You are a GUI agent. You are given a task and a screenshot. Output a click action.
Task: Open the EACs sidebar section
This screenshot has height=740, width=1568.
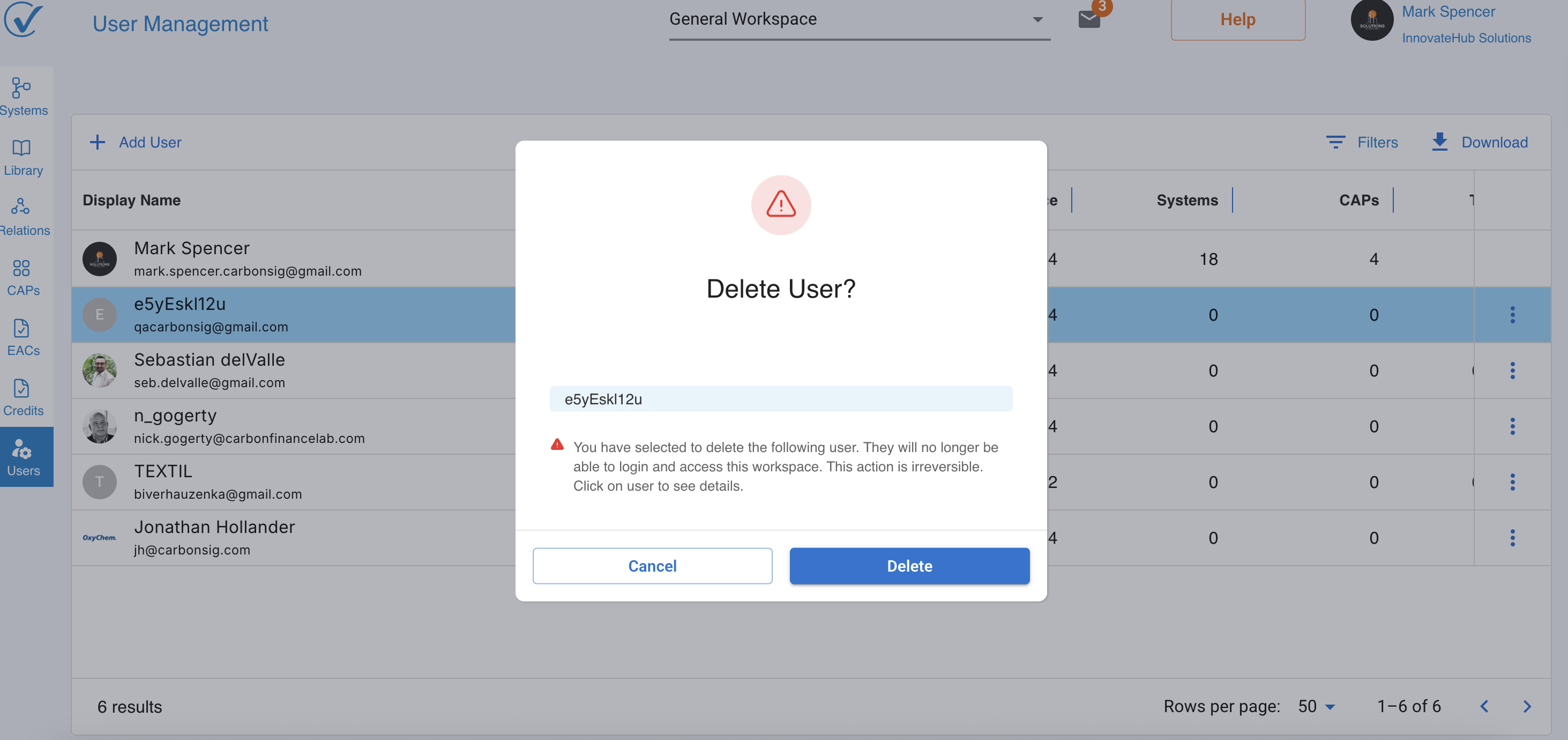(x=23, y=337)
